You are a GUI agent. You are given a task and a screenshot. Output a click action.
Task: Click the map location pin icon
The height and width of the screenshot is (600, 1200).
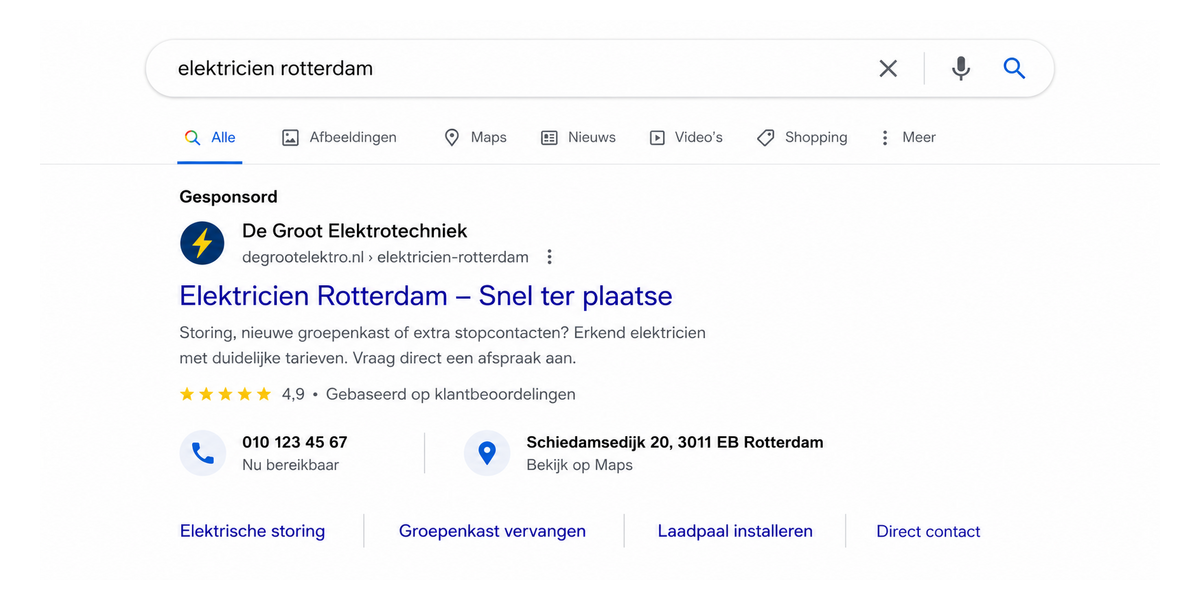coord(487,454)
